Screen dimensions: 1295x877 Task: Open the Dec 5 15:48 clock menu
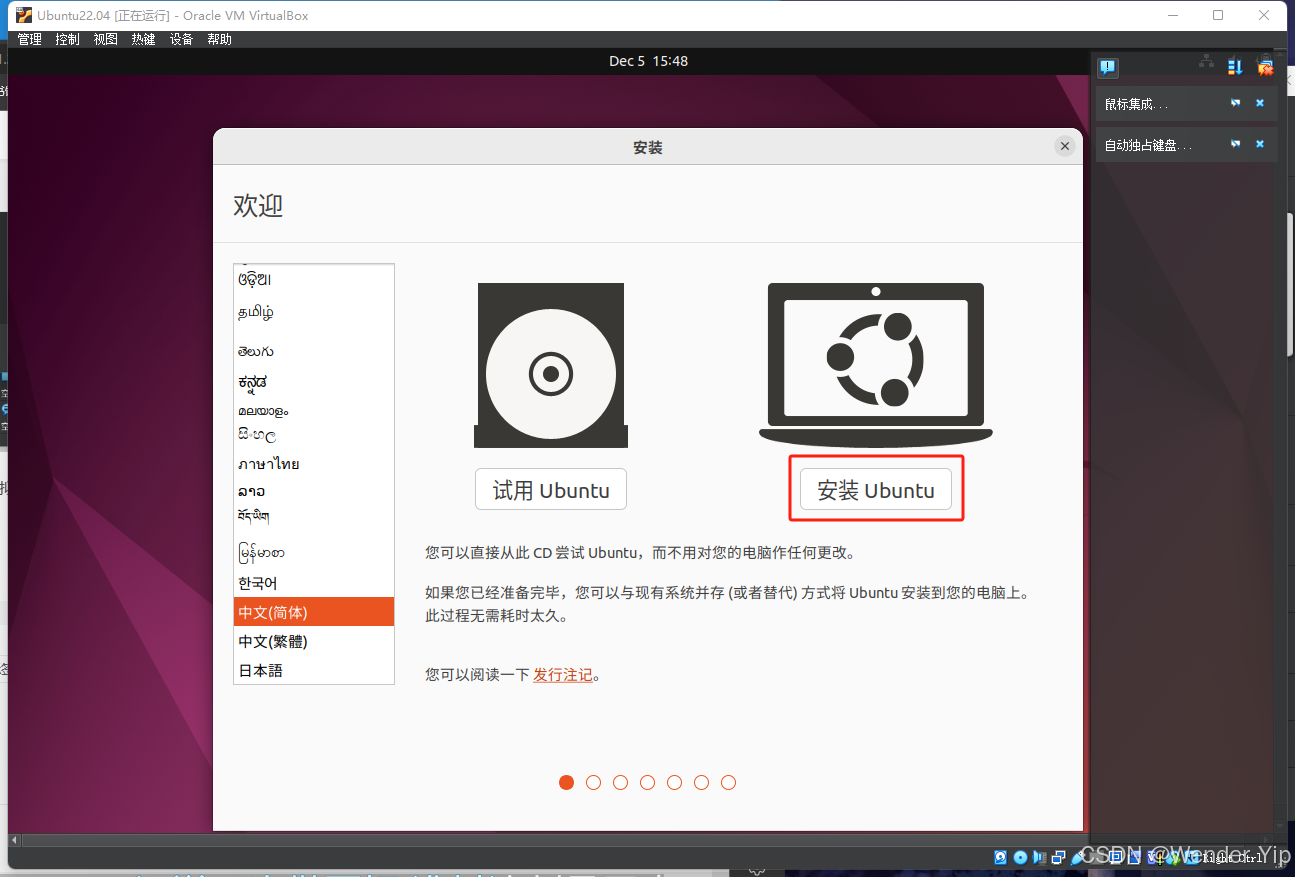tap(648, 61)
